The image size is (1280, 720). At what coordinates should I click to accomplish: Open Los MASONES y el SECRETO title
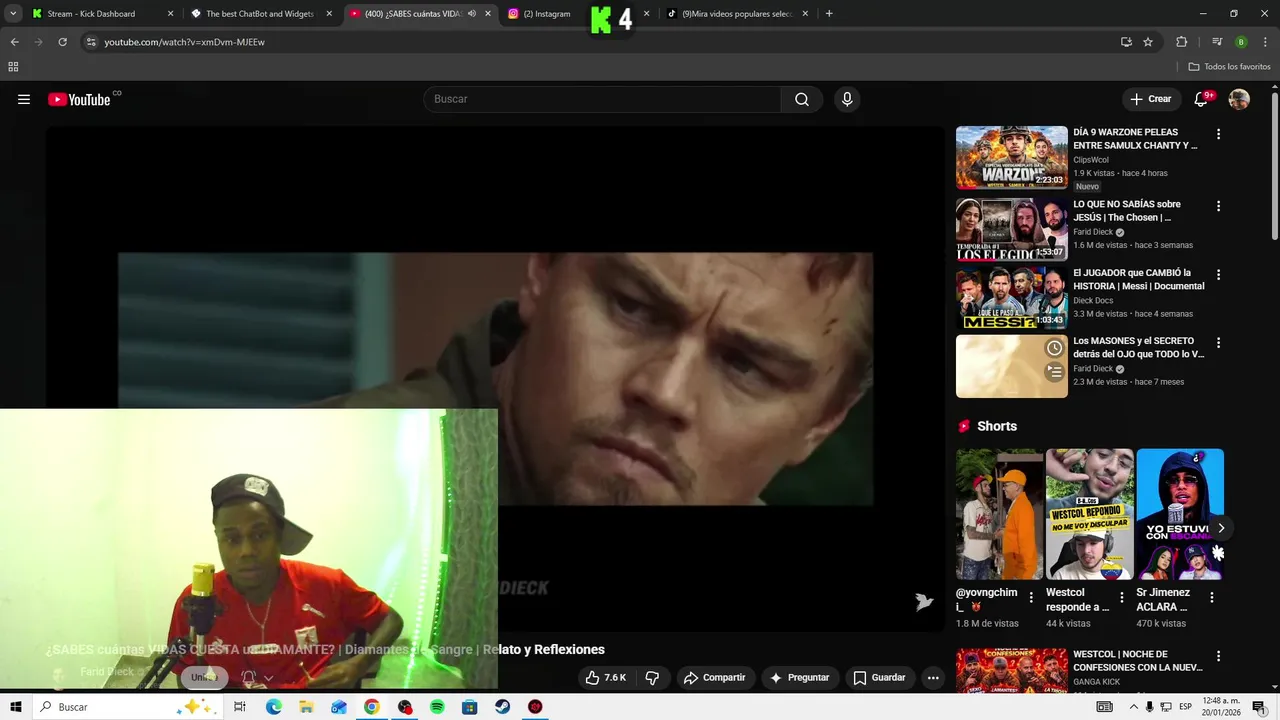[x=1139, y=347]
